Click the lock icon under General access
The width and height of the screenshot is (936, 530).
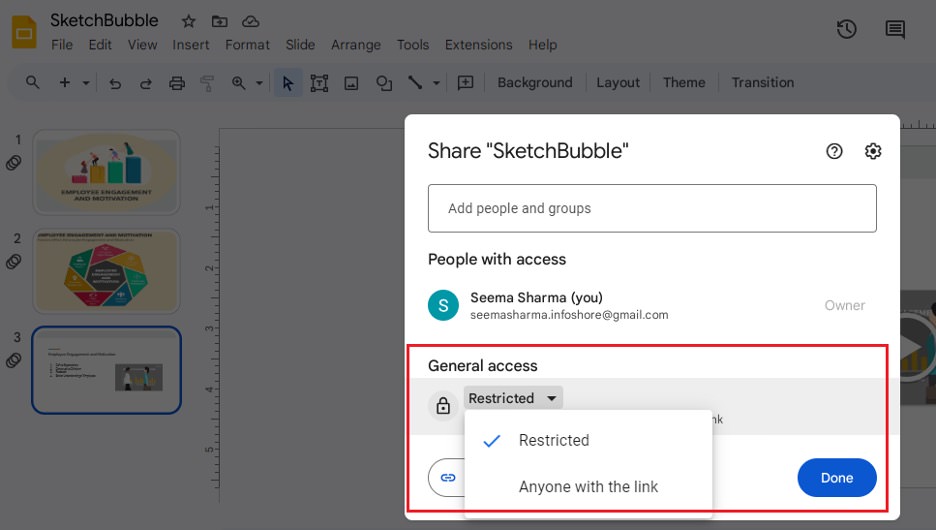pyautogui.click(x=443, y=406)
